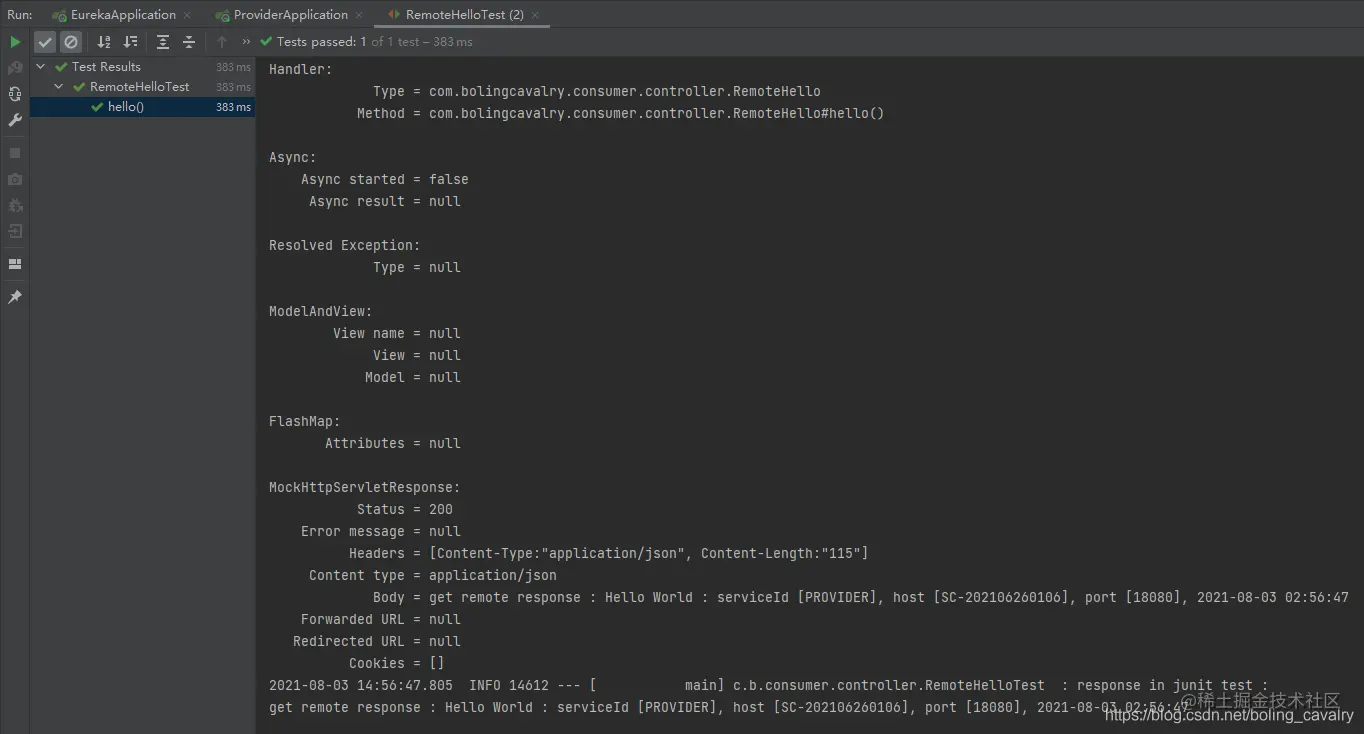The image size is (1364, 734).
Task: Click the Restore Layout icon
Action: (15, 264)
